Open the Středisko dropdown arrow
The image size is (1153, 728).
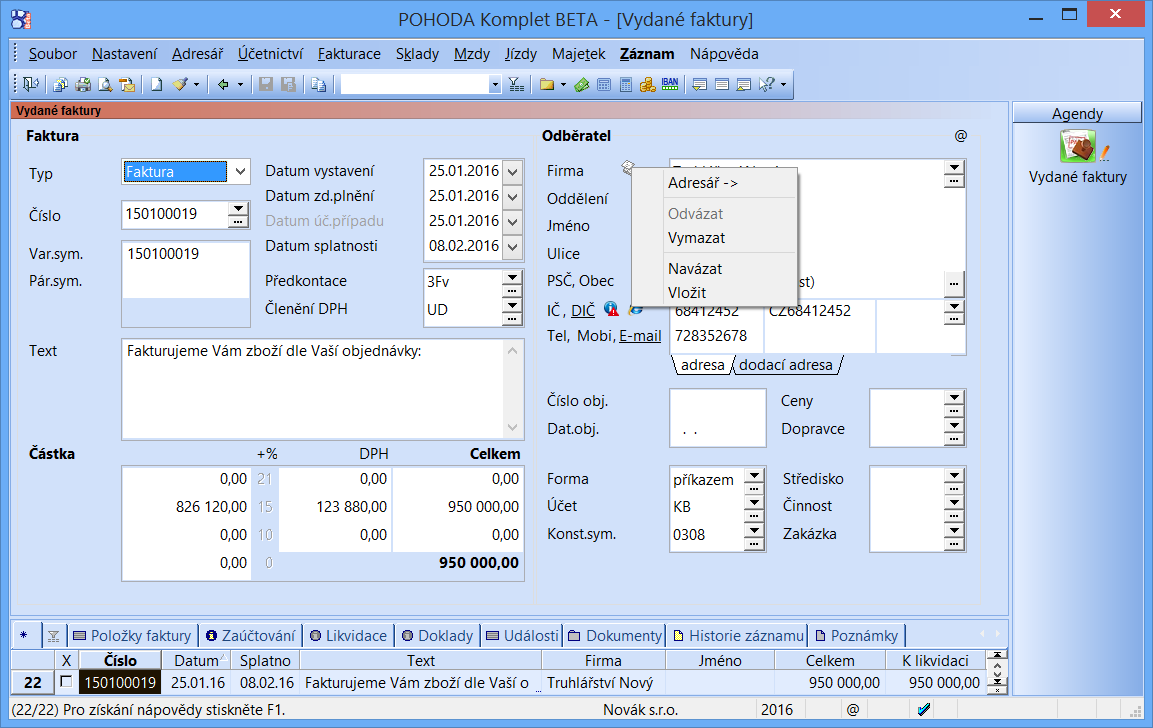954,474
